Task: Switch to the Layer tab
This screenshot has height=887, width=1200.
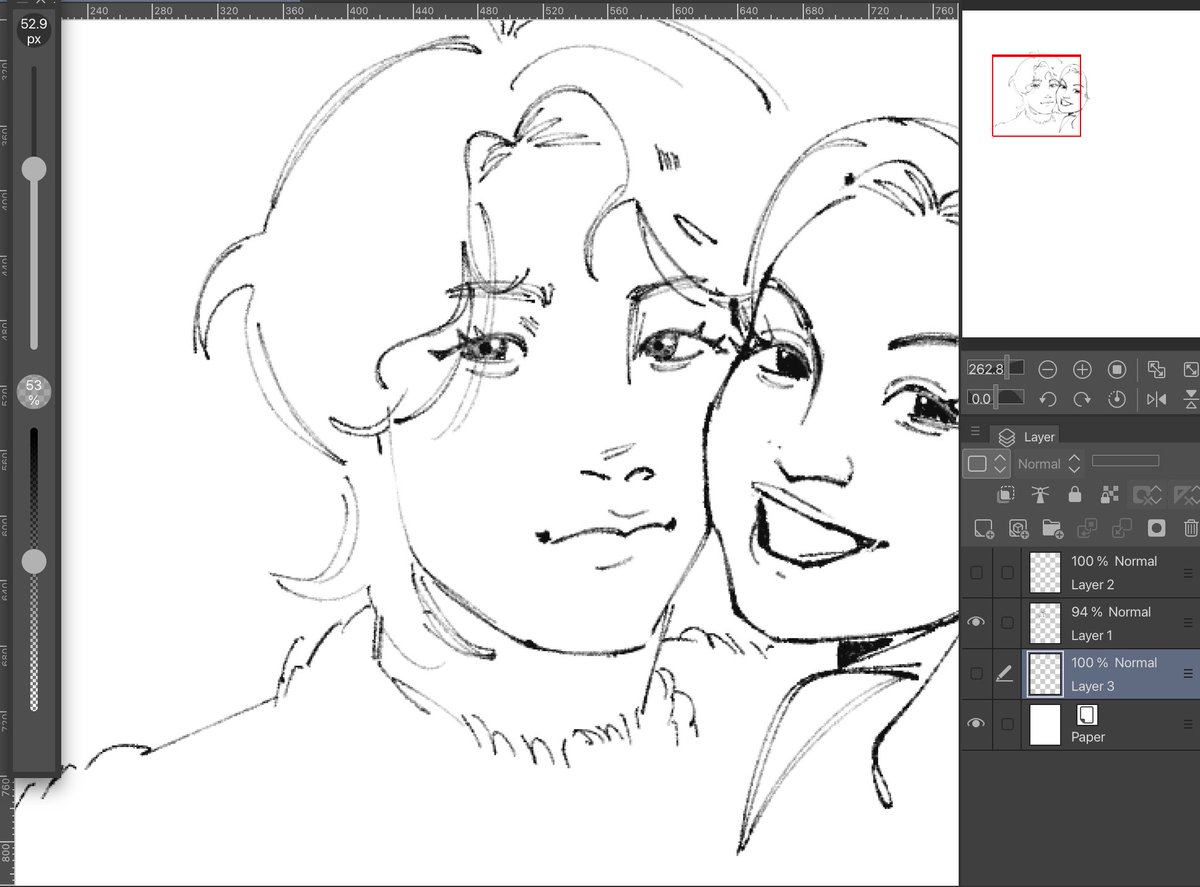Action: pos(1026,437)
